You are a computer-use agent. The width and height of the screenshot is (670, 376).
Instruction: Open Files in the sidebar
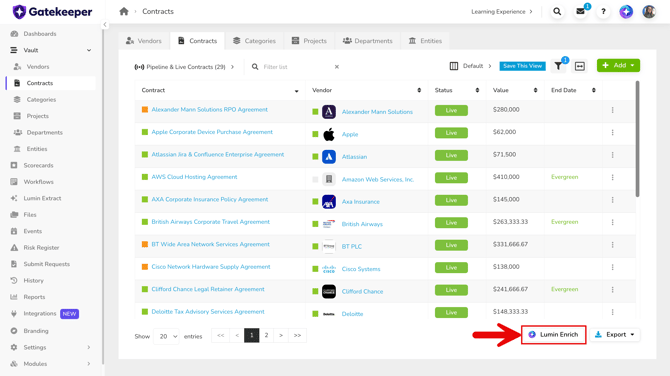coord(30,215)
